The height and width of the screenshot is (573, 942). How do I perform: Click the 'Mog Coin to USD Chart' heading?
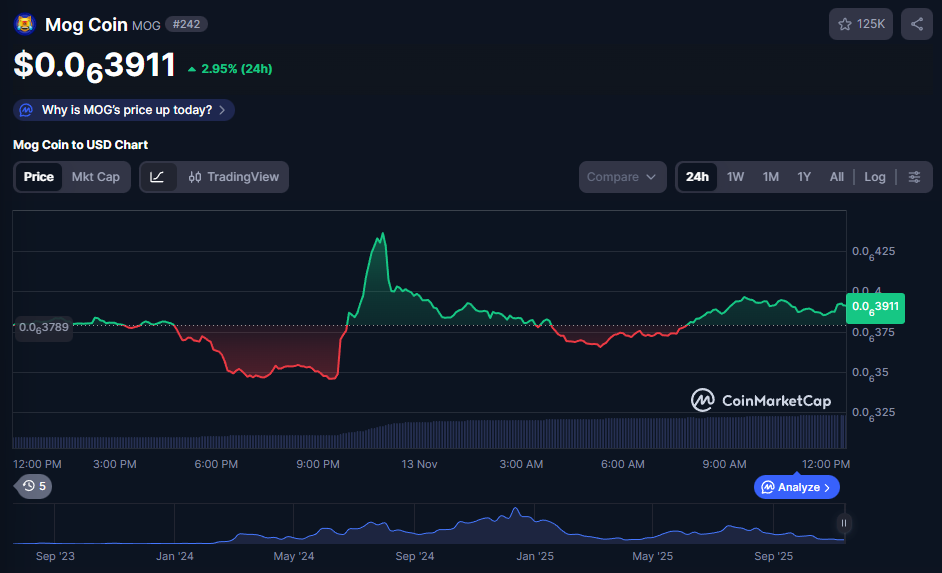click(x=81, y=145)
